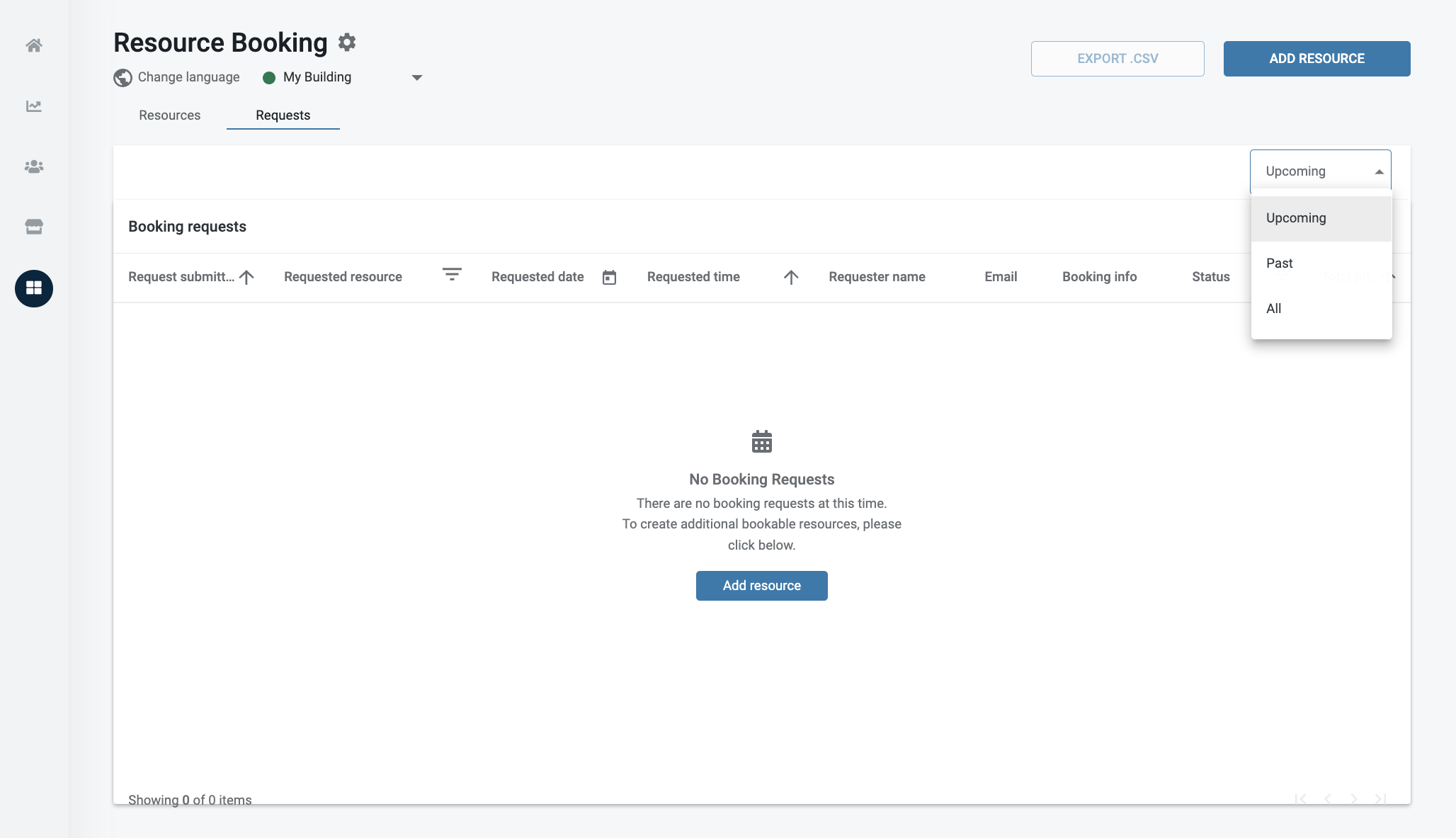Viewport: 1456px width, 838px height.
Task: Click the EXPORT .CSV button
Action: pyautogui.click(x=1117, y=59)
